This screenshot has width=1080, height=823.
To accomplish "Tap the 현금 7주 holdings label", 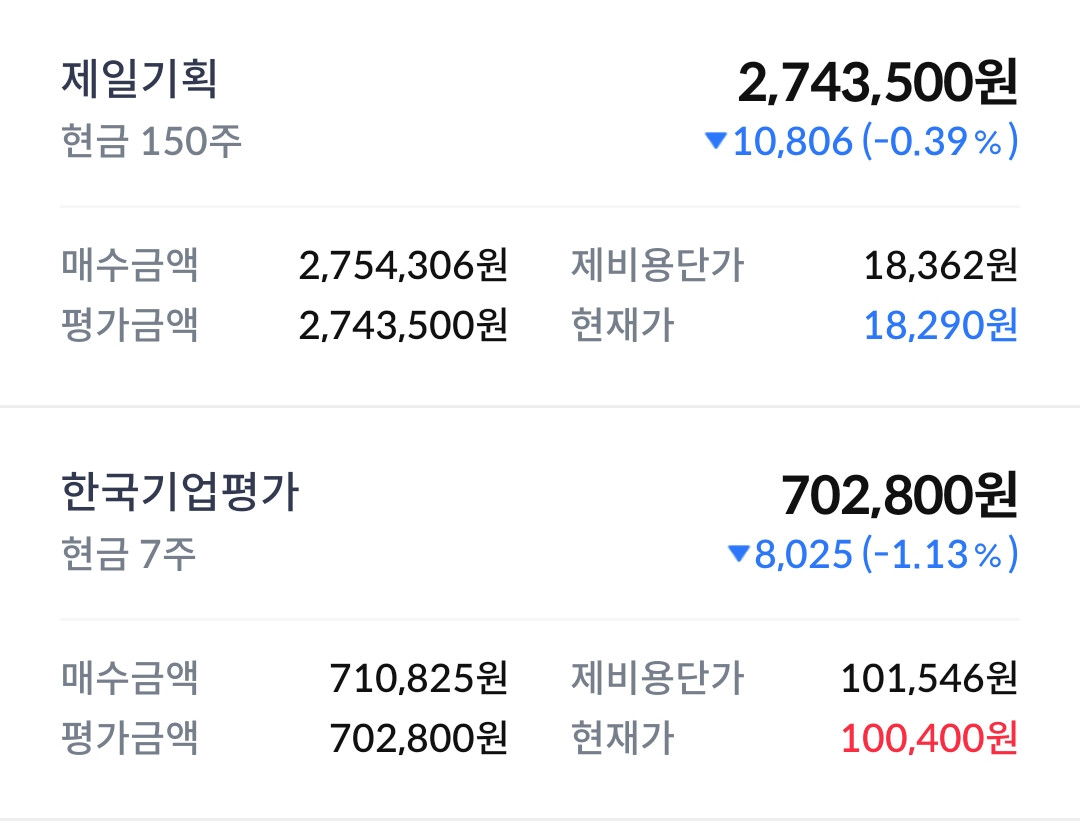I will click(x=129, y=554).
